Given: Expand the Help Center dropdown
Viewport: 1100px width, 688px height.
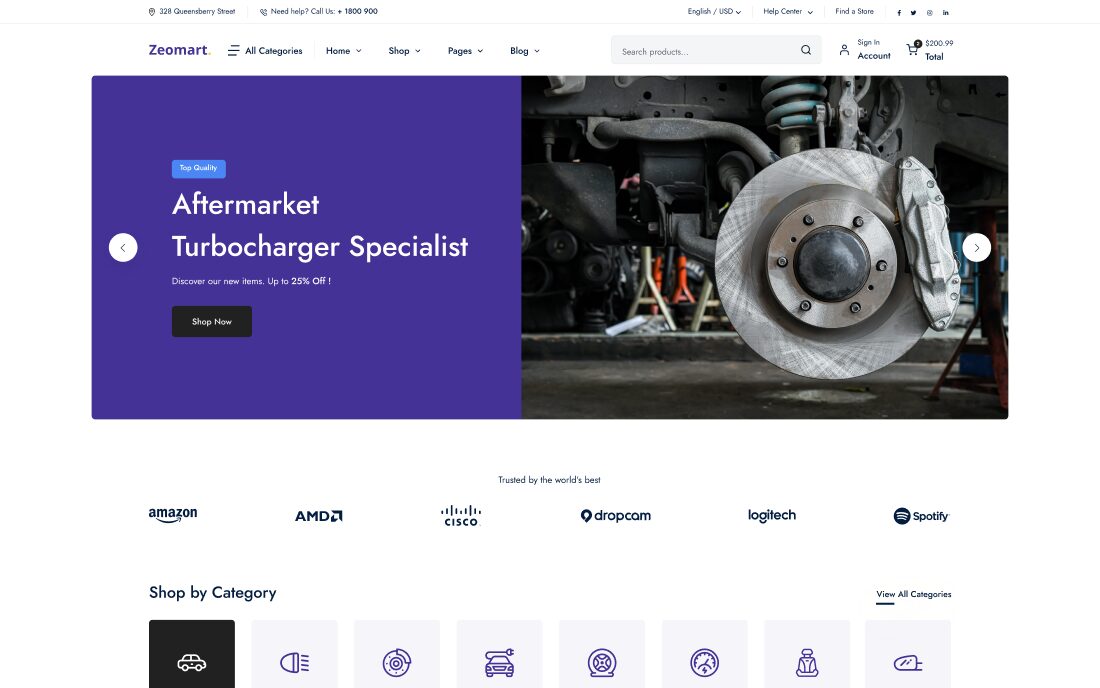Looking at the screenshot, I should tap(788, 12).
